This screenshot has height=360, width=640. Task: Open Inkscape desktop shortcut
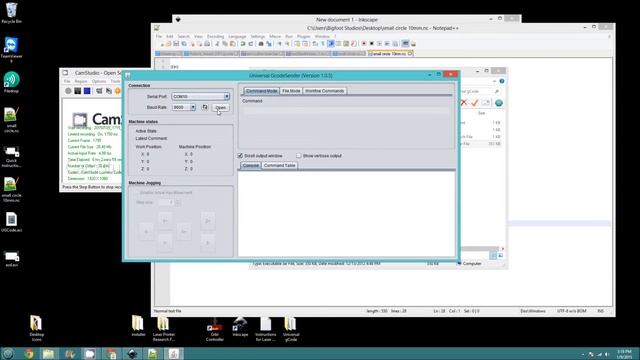click(x=240, y=327)
